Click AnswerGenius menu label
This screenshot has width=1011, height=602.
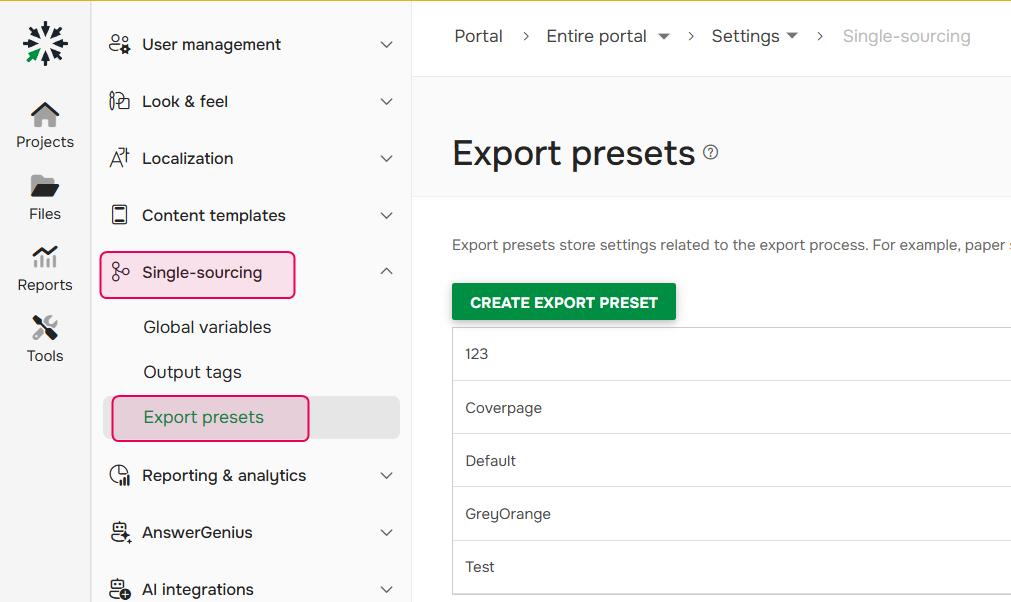coord(197,532)
